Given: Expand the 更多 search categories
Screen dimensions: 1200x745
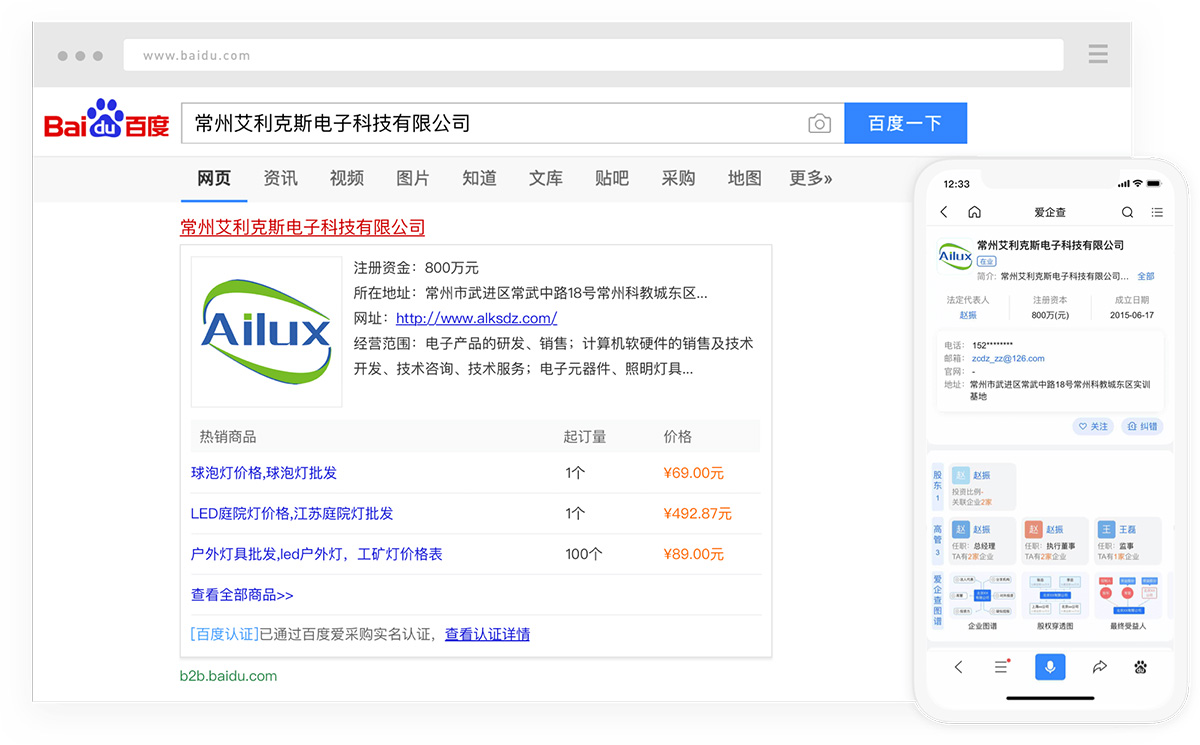Looking at the screenshot, I should pyautogui.click(x=810, y=178).
